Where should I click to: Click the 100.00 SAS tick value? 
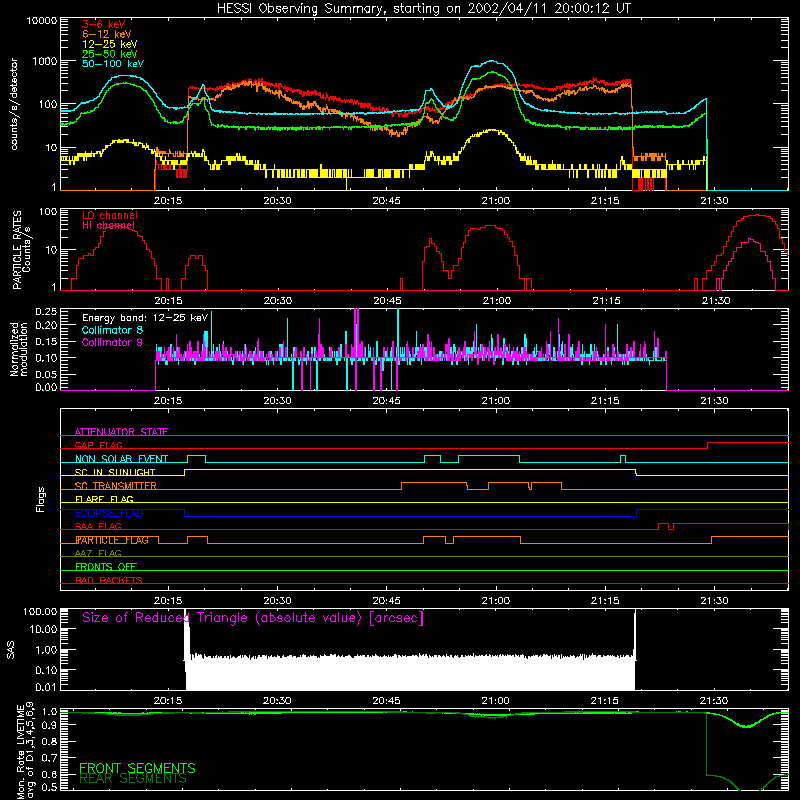[40, 611]
